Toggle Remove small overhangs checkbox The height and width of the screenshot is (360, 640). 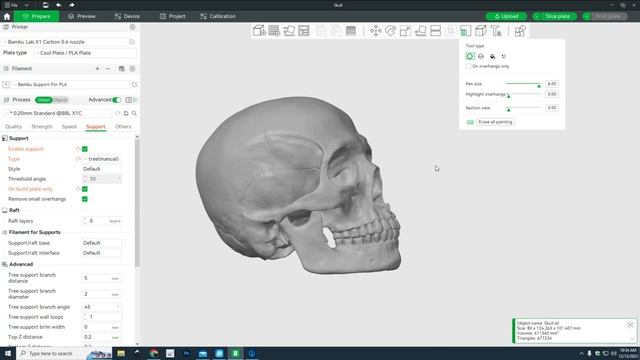pos(85,199)
